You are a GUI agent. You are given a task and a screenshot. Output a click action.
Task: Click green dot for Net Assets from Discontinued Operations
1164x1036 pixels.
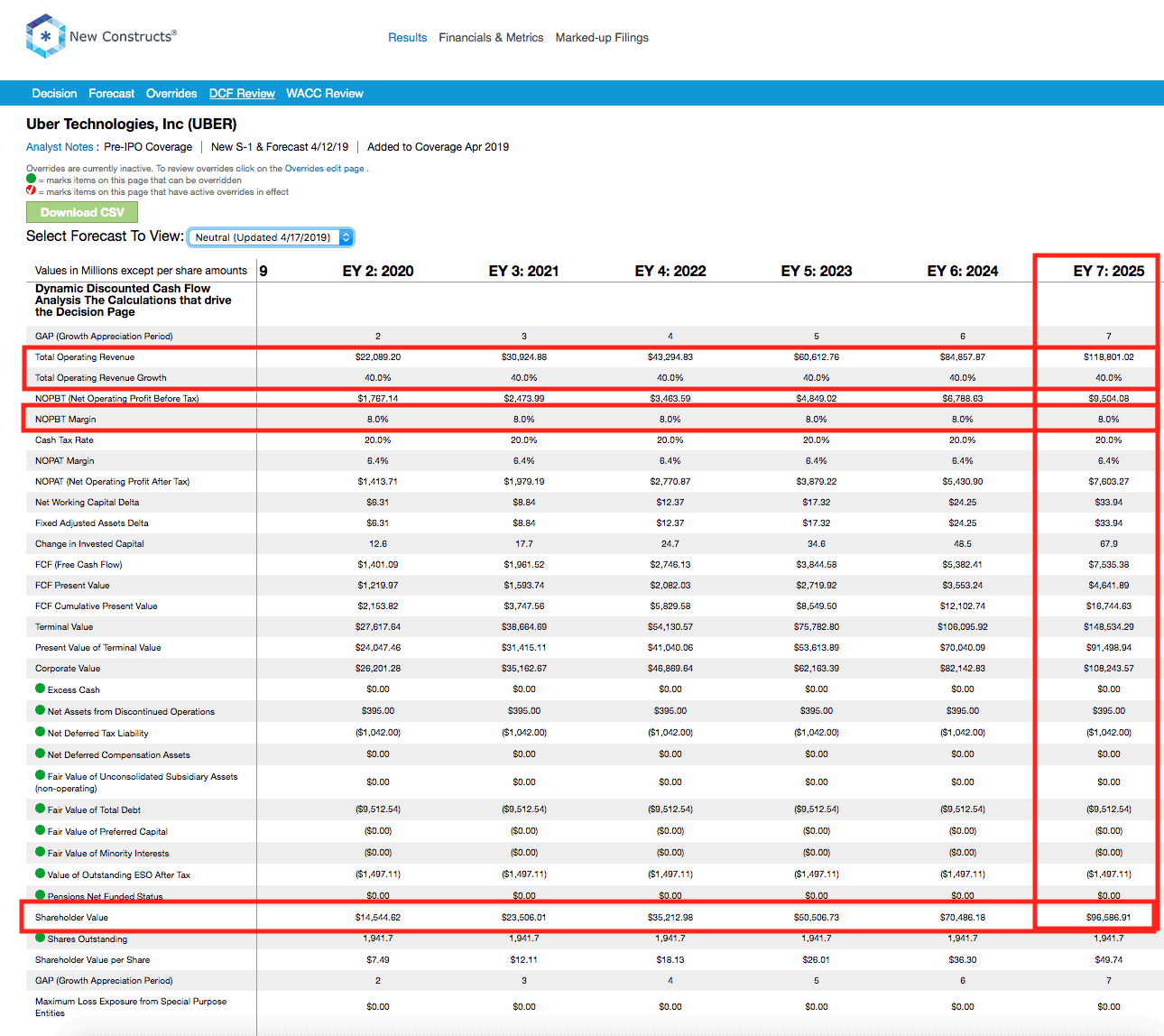point(40,710)
